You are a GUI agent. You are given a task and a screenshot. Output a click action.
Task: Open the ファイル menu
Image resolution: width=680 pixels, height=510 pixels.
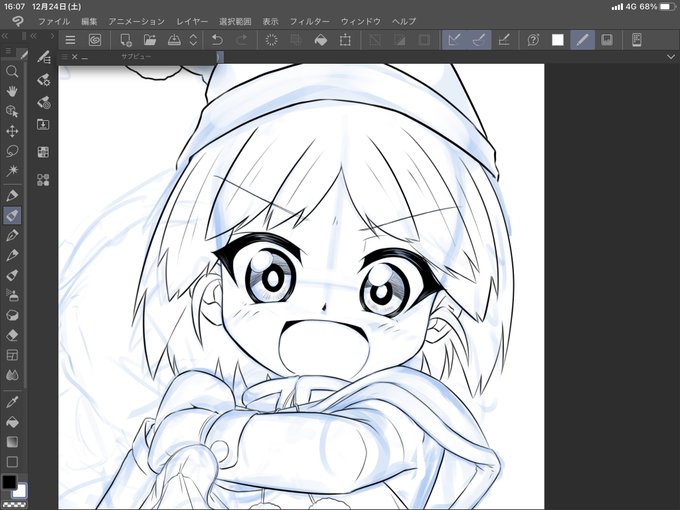coord(53,21)
